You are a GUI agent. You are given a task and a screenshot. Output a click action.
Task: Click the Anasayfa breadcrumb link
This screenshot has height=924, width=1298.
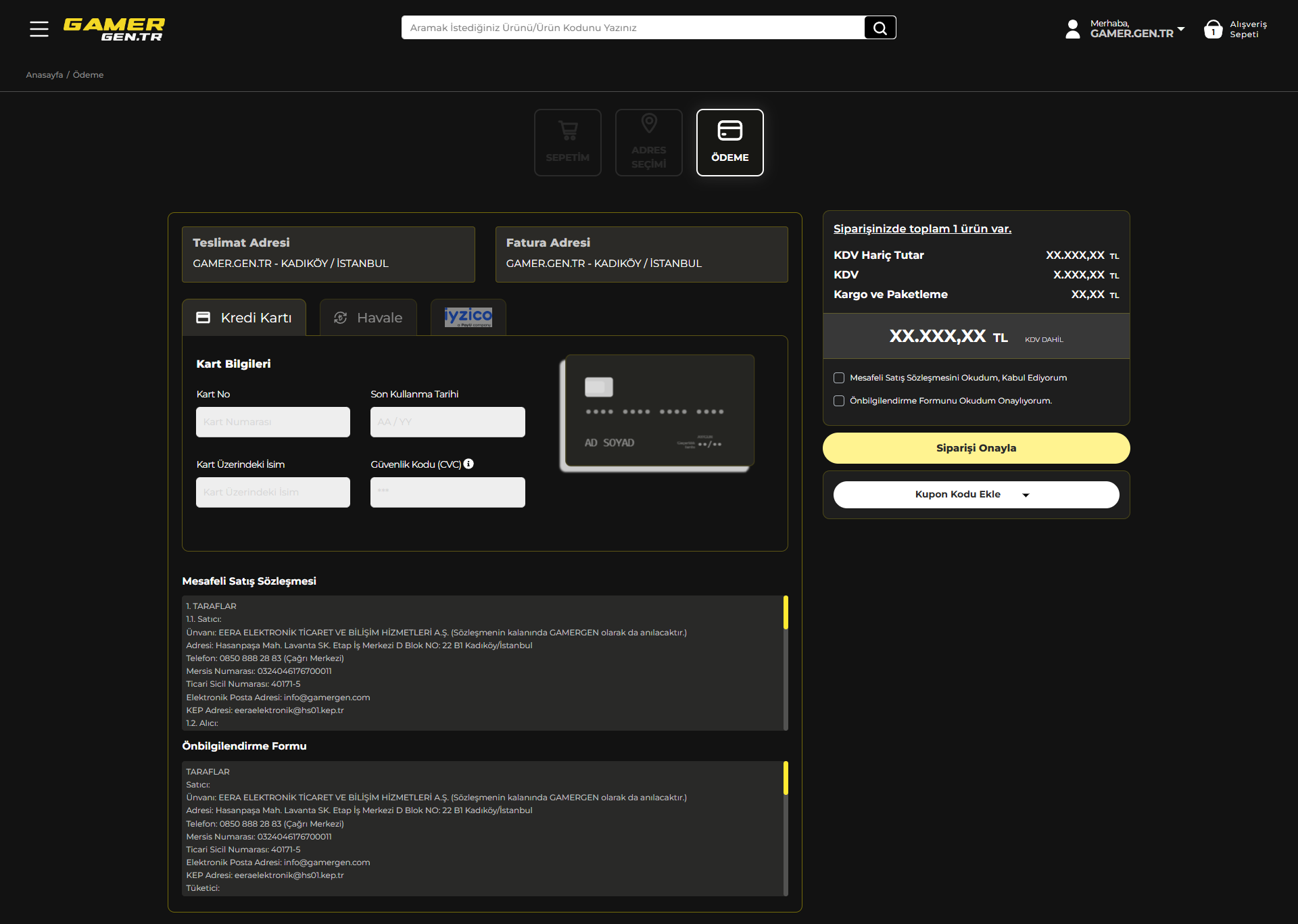(x=44, y=75)
